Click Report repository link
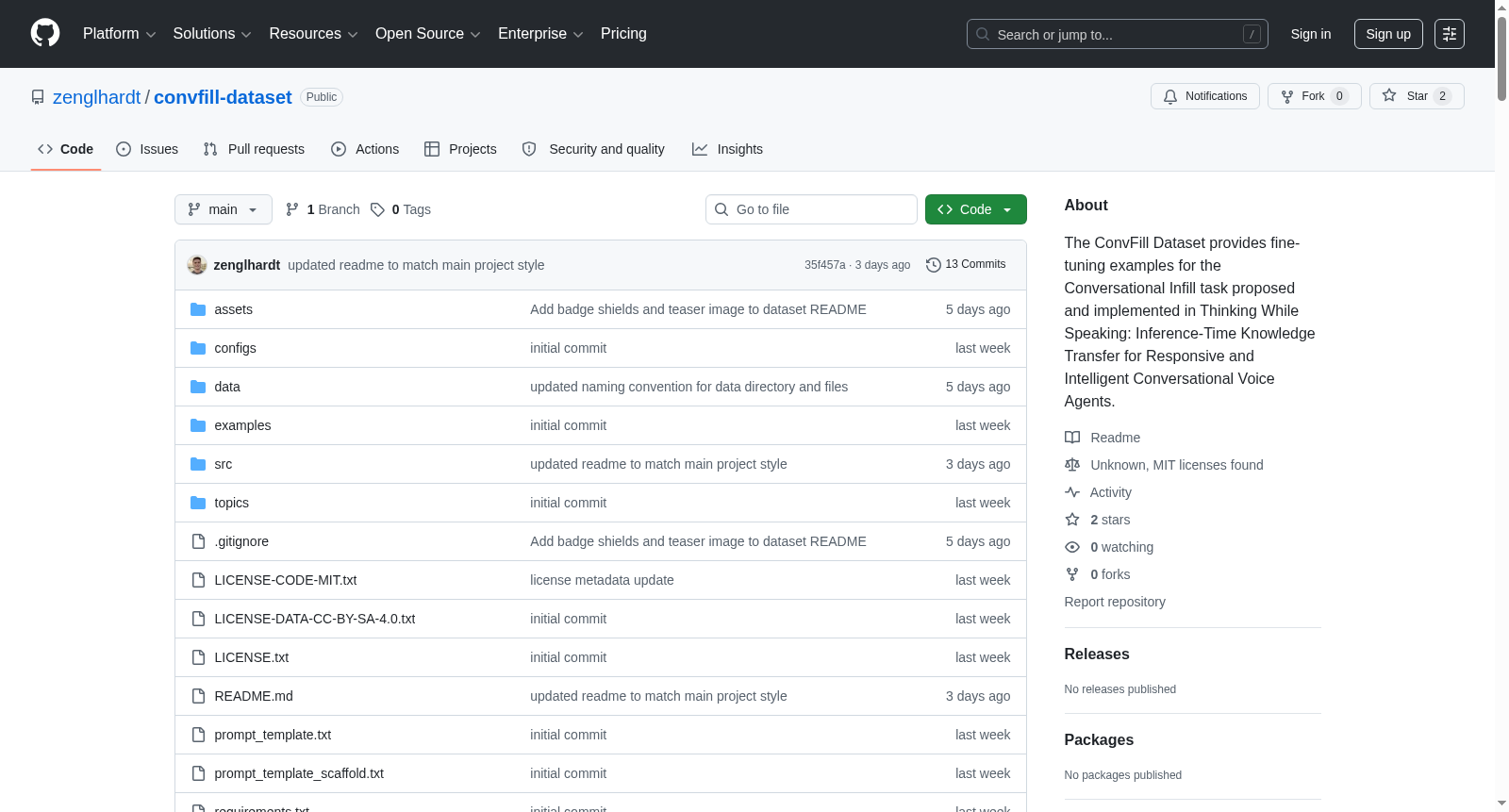The image size is (1509, 812). point(1115,602)
